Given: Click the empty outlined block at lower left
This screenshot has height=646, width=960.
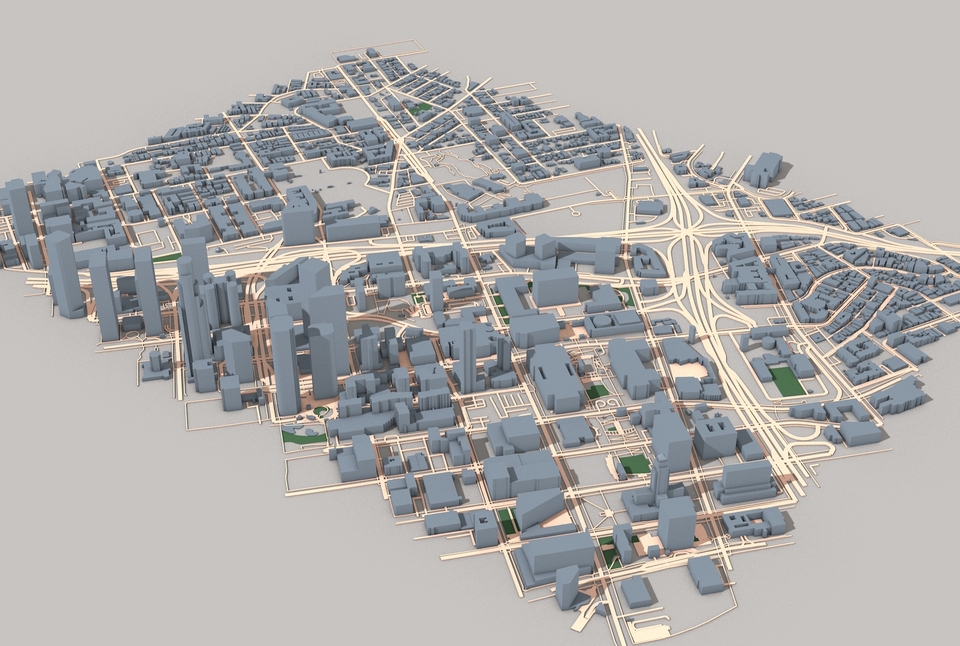Looking at the screenshot, I should [223, 416].
